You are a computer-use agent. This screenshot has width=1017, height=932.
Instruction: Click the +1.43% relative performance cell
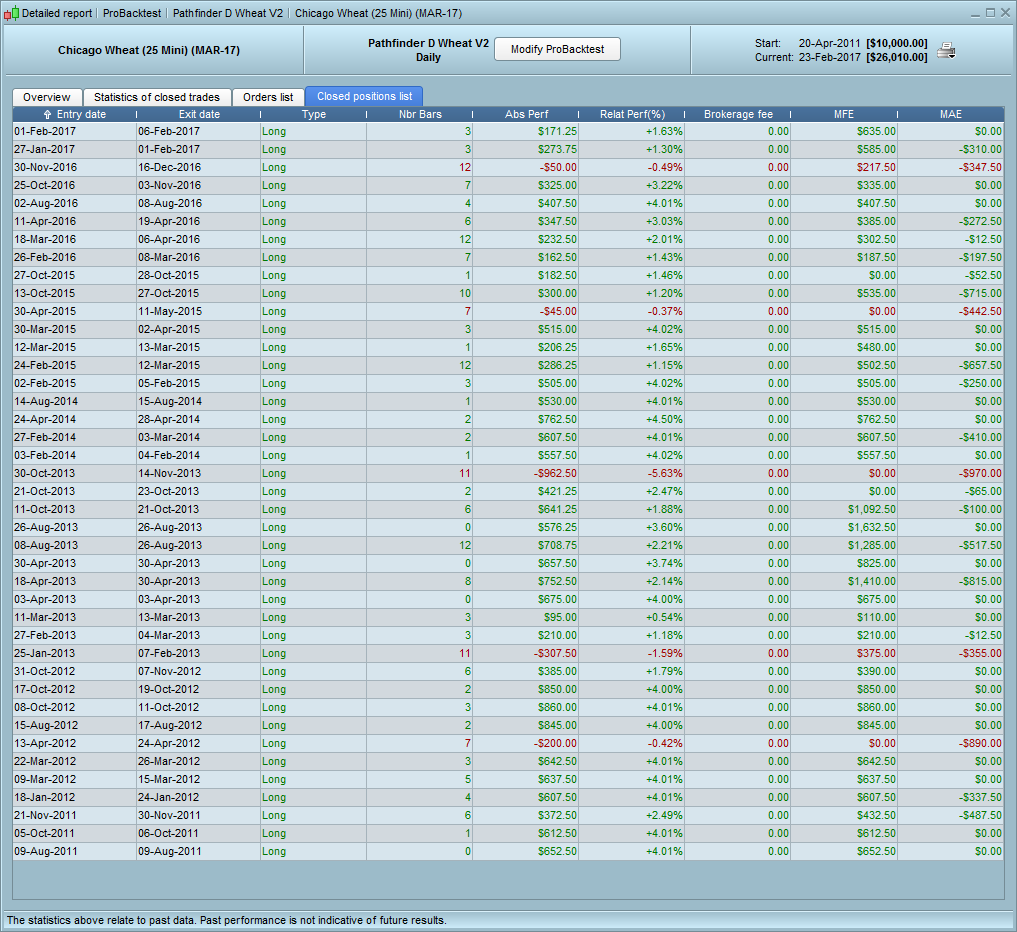click(x=632, y=257)
